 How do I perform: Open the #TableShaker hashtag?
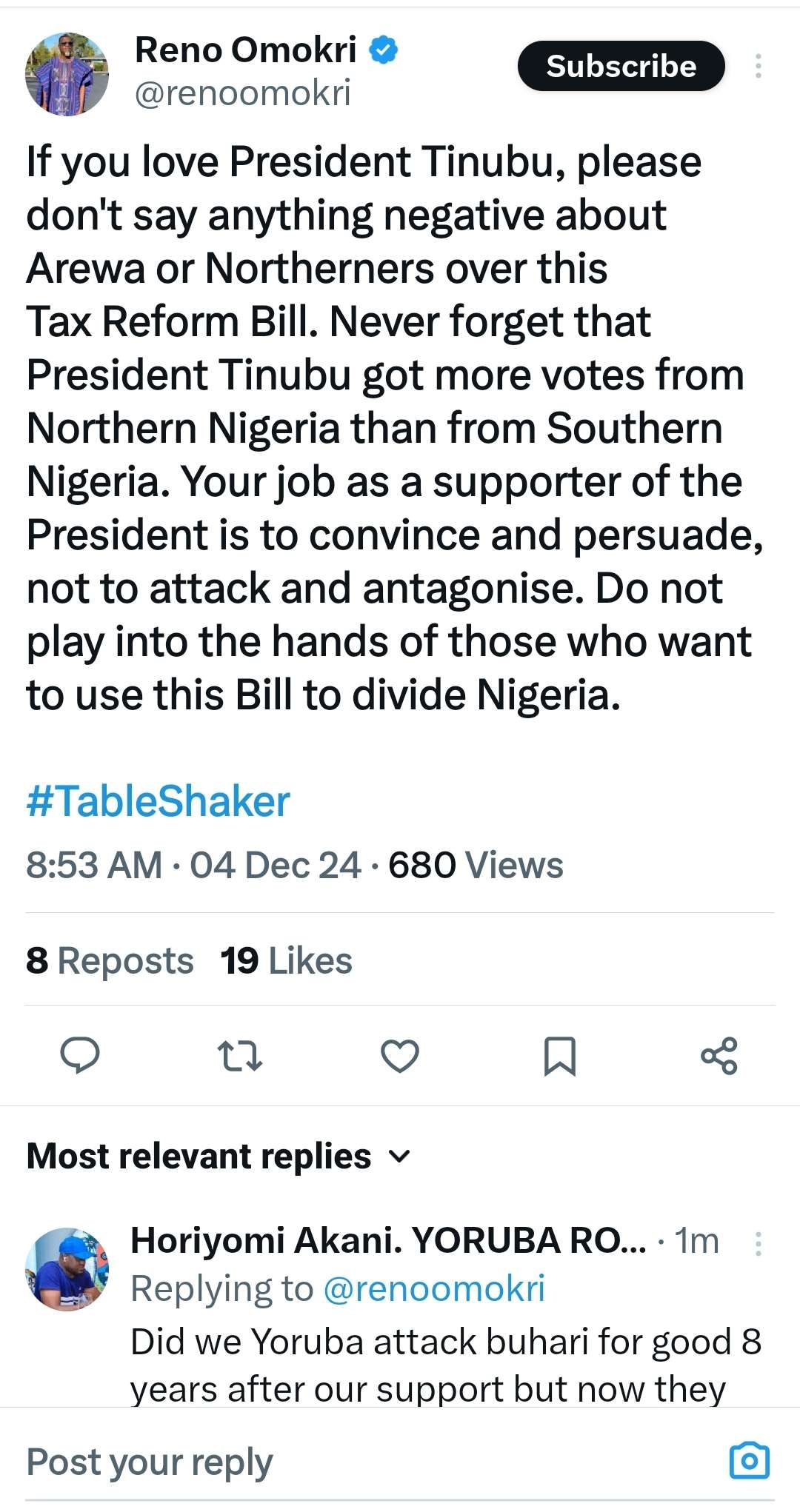[158, 801]
